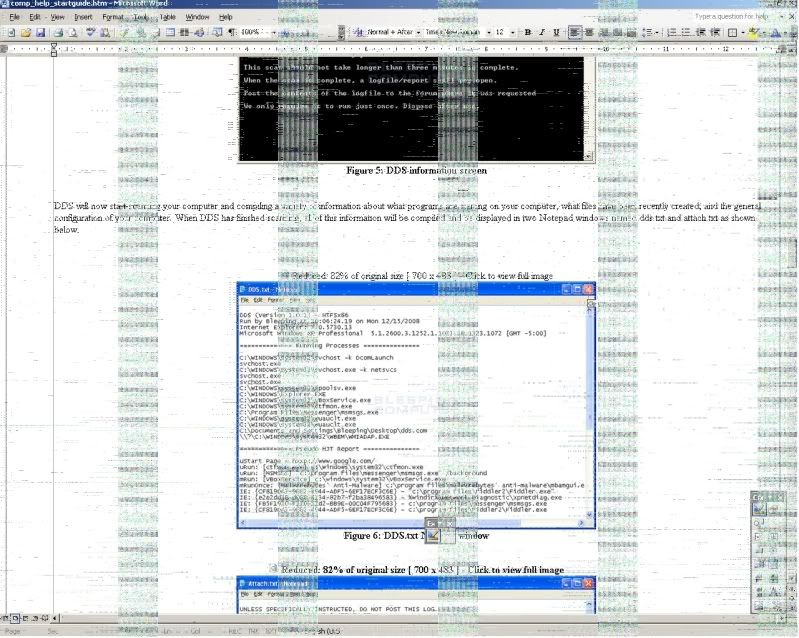Open the Window menu
Viewport: 799px width, 638px height.
(197, 17)
